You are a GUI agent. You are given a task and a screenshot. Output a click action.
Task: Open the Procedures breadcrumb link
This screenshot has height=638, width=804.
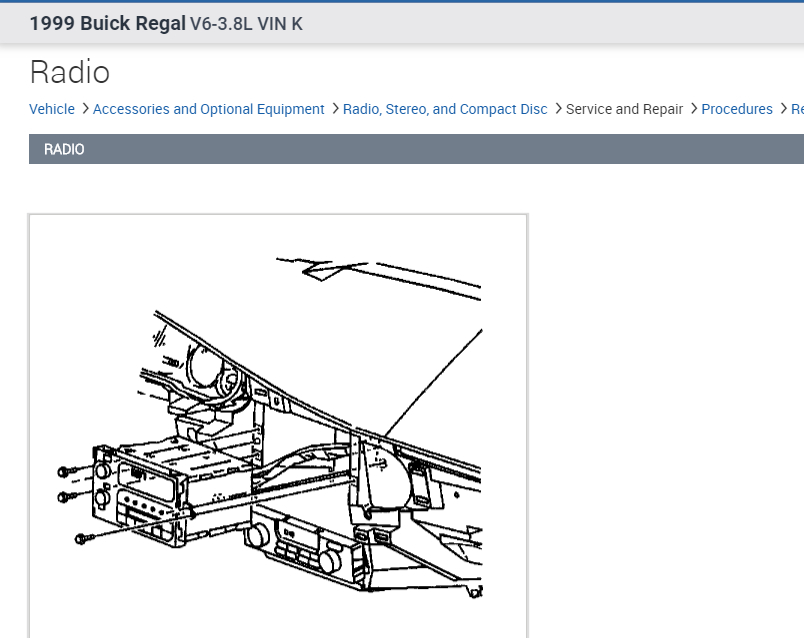point(737,109)
